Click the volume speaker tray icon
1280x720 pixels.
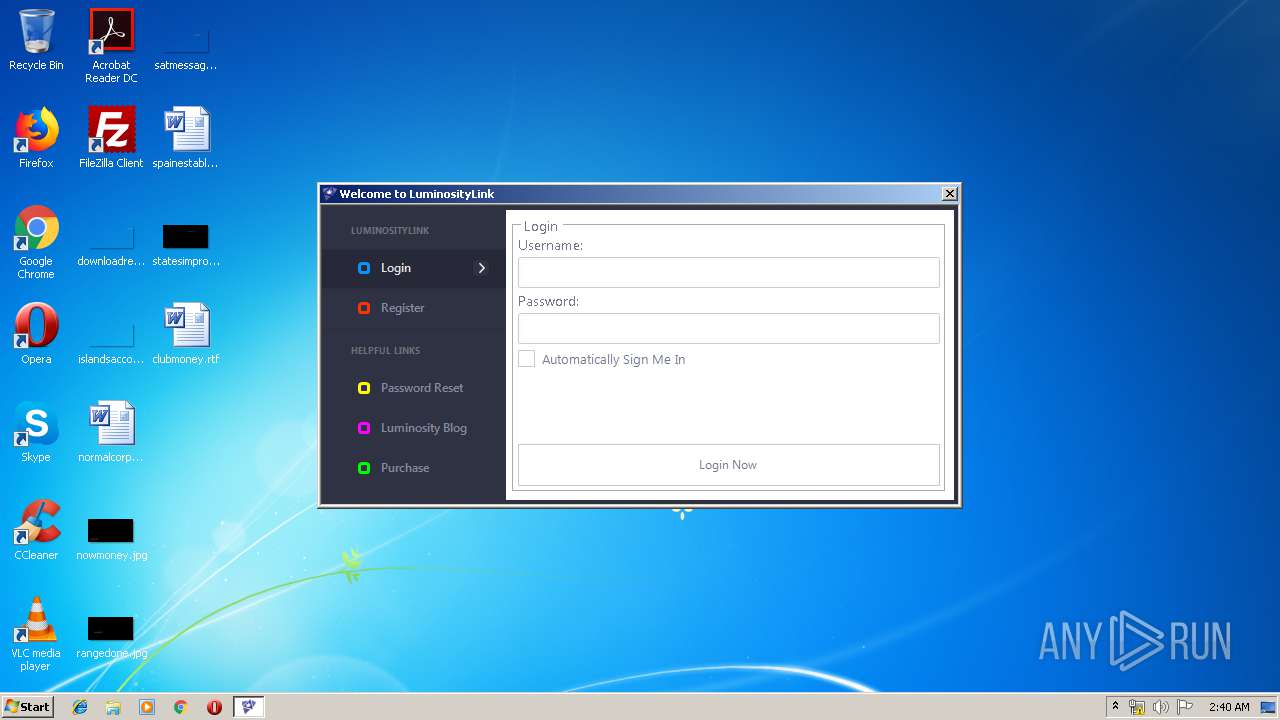1161,707
